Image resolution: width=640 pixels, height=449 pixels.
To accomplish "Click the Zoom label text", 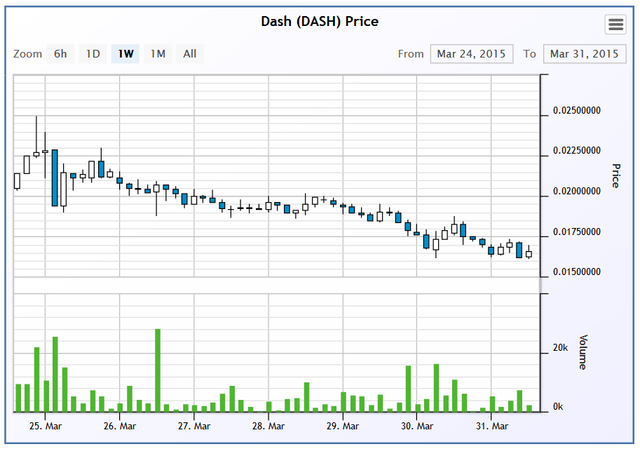I will (27, 54).
